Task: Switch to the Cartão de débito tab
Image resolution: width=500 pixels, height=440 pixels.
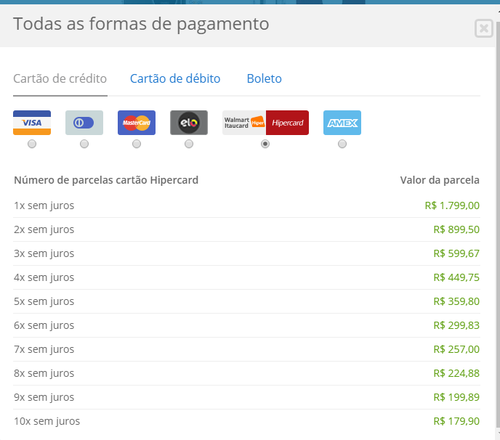Action: pos(175,79)
